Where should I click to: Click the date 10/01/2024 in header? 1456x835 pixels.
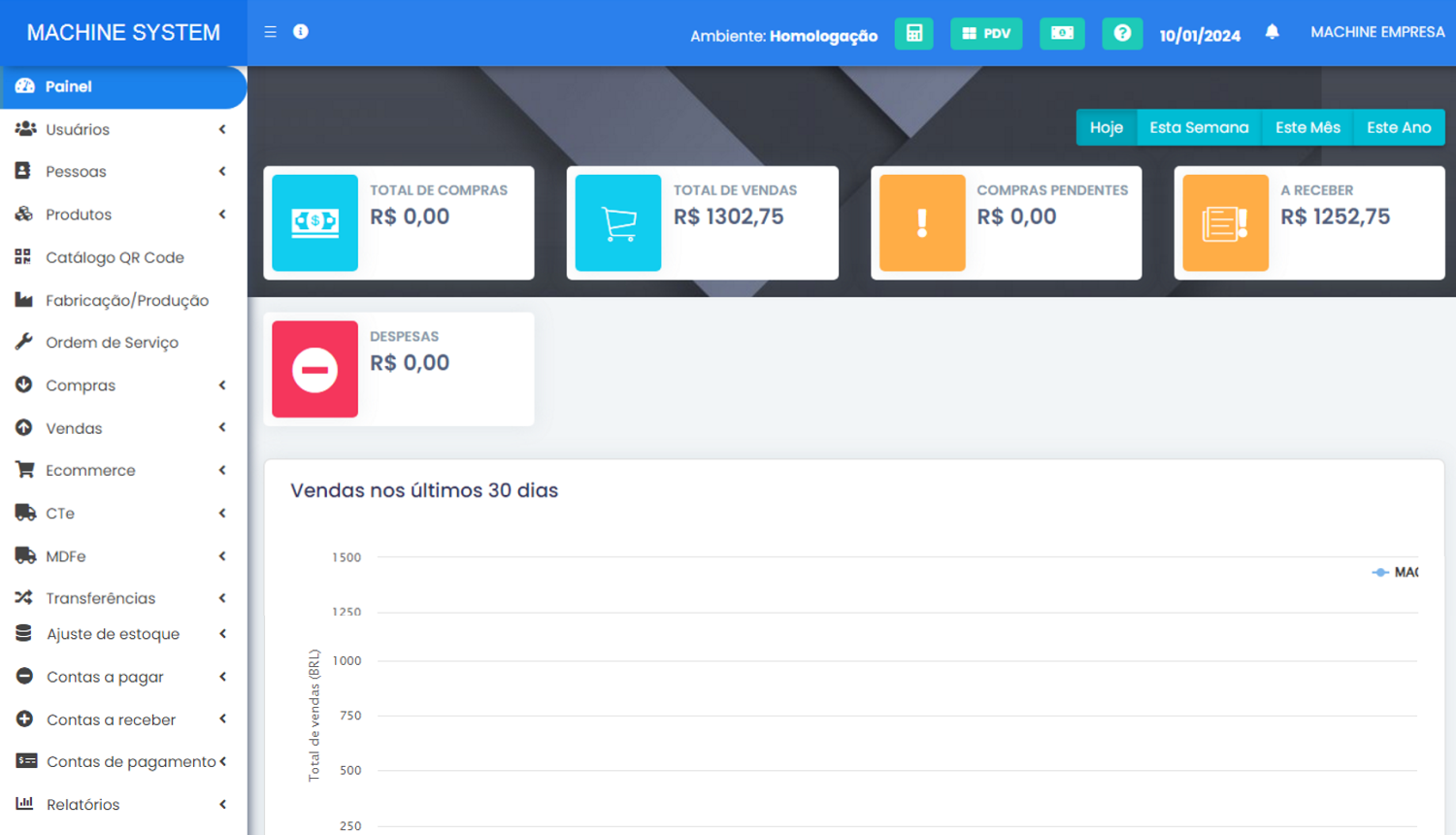(x=1200, y=36)
